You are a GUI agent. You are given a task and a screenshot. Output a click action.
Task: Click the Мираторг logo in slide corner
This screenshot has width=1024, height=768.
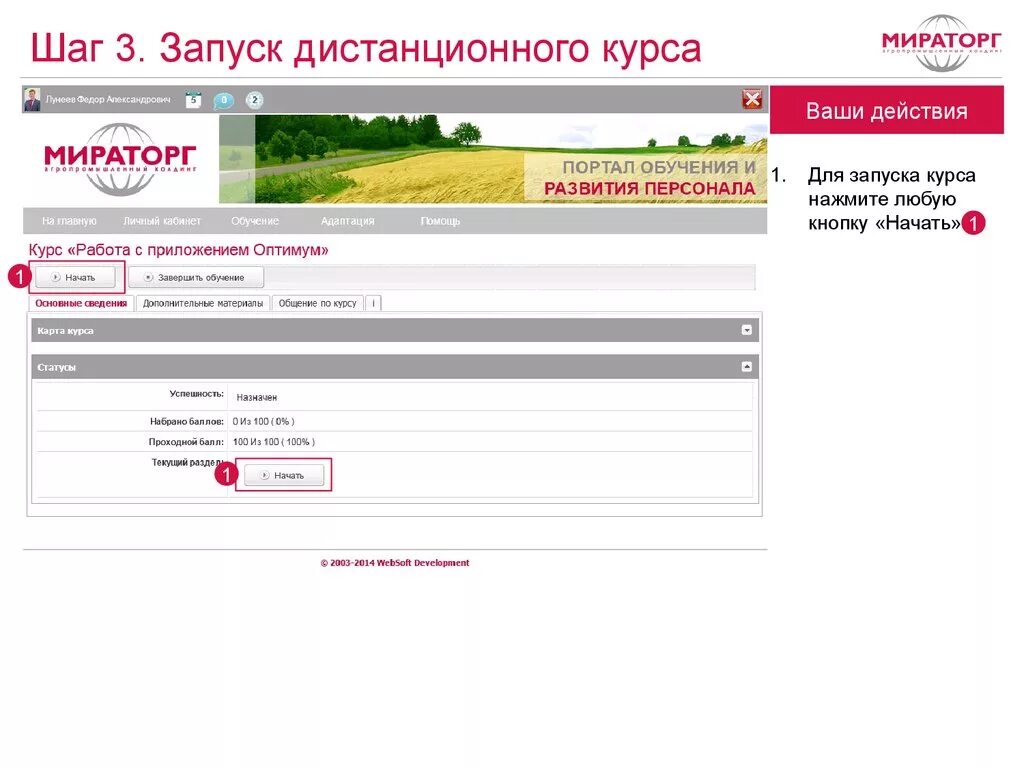coord(941,43)
